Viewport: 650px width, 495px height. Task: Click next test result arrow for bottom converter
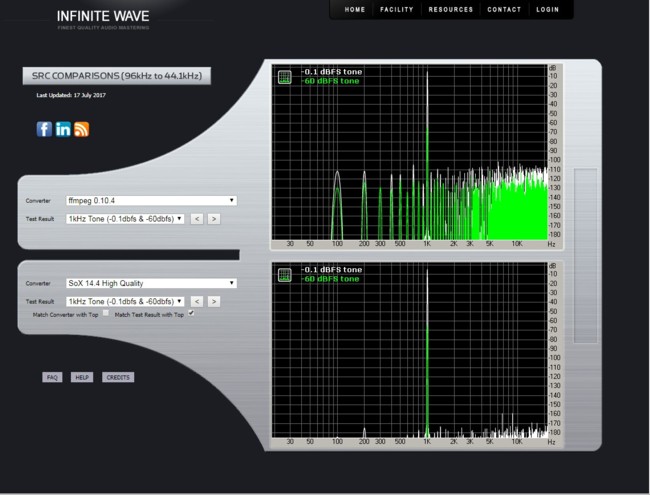tap(214, 301)
